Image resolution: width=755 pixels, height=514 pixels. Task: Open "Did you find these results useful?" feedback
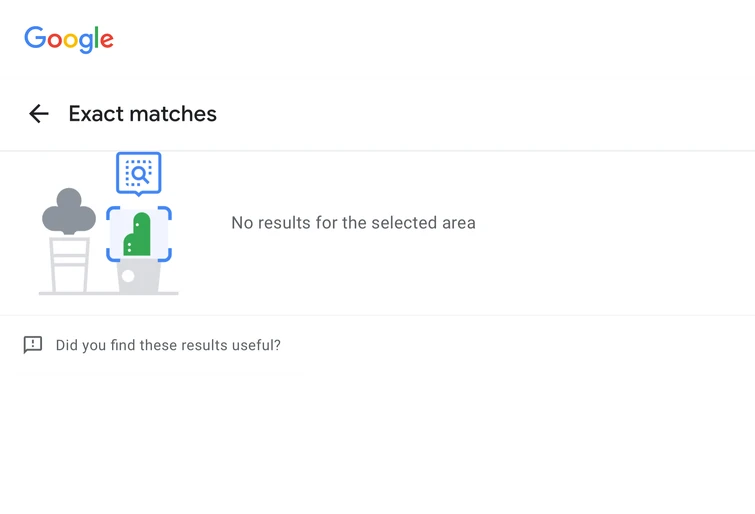(x=168, y=345)
